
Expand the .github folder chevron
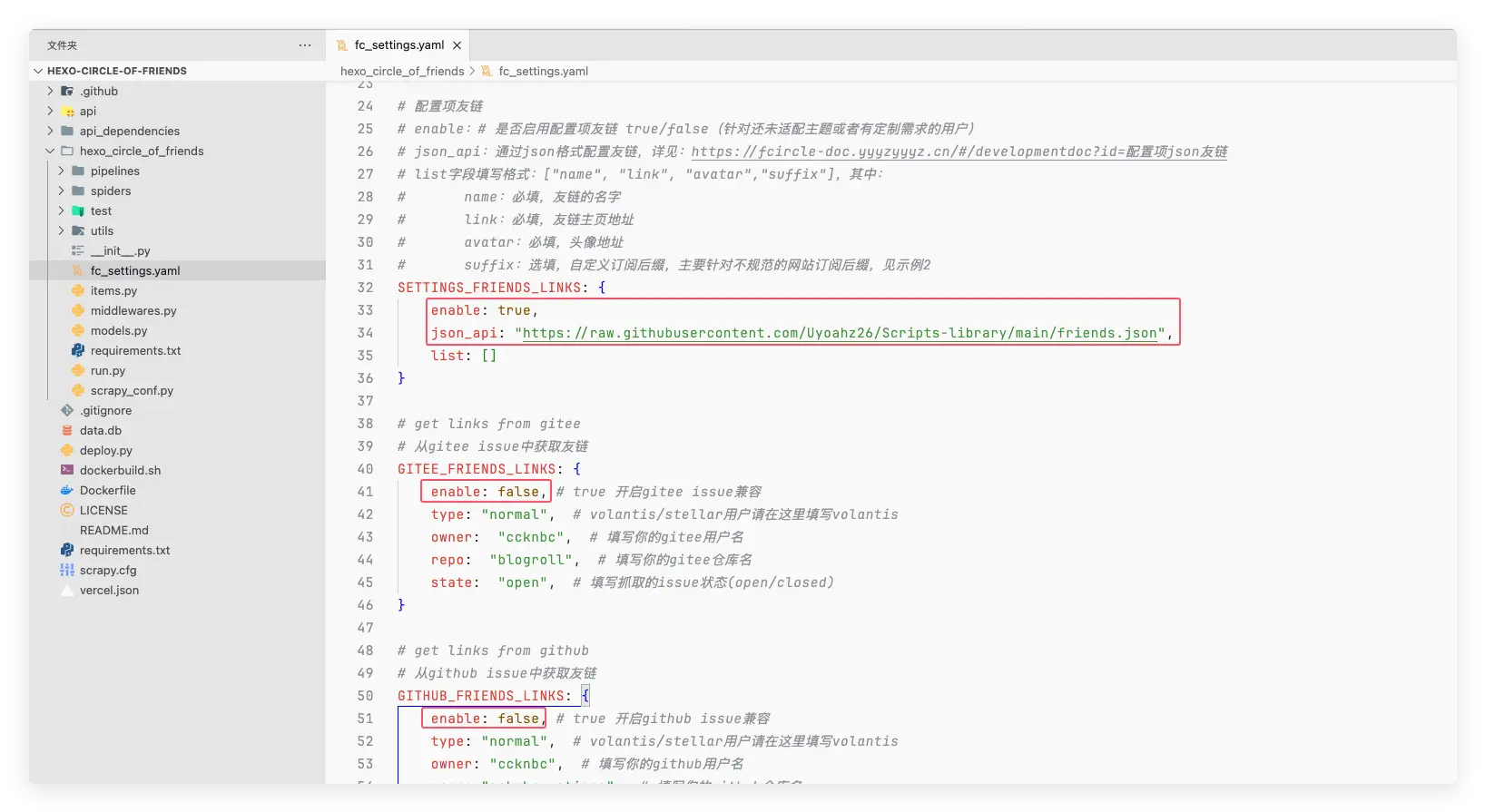[x=51, y=91]
